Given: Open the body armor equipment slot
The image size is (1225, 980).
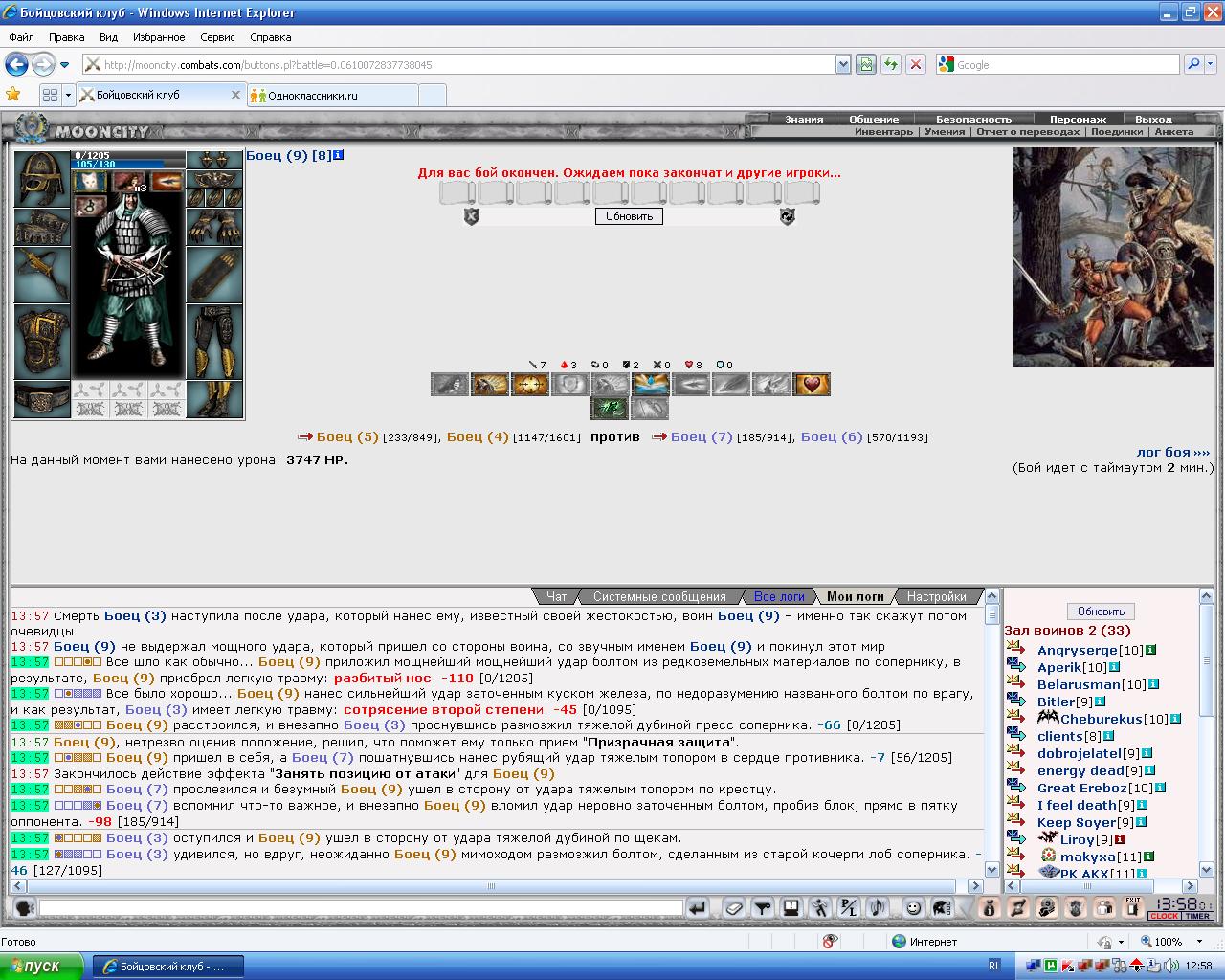Looking at the screenshot, I should pos(42,343).
